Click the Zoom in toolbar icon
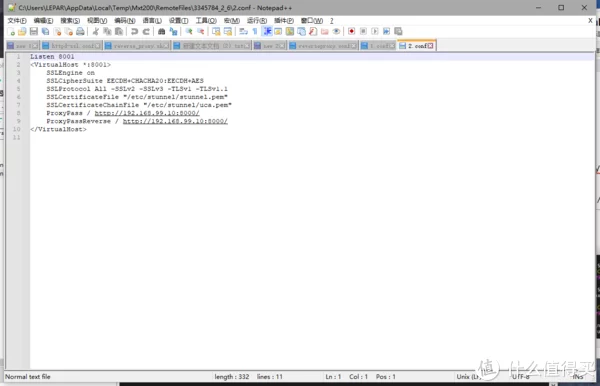 point(189,31)
